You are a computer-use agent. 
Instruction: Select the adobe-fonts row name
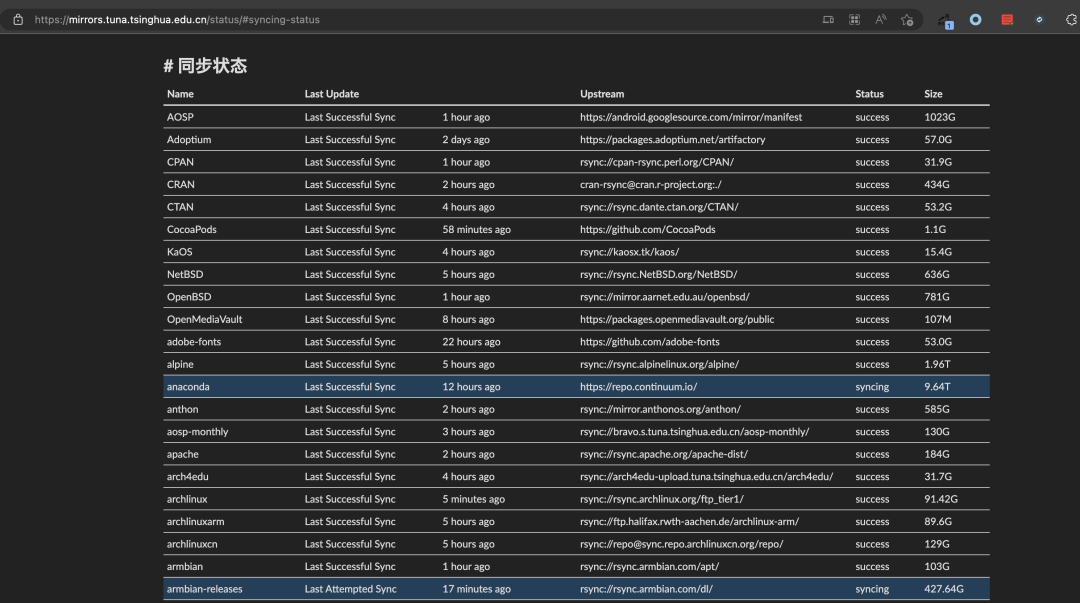click(x=194, y=342)
